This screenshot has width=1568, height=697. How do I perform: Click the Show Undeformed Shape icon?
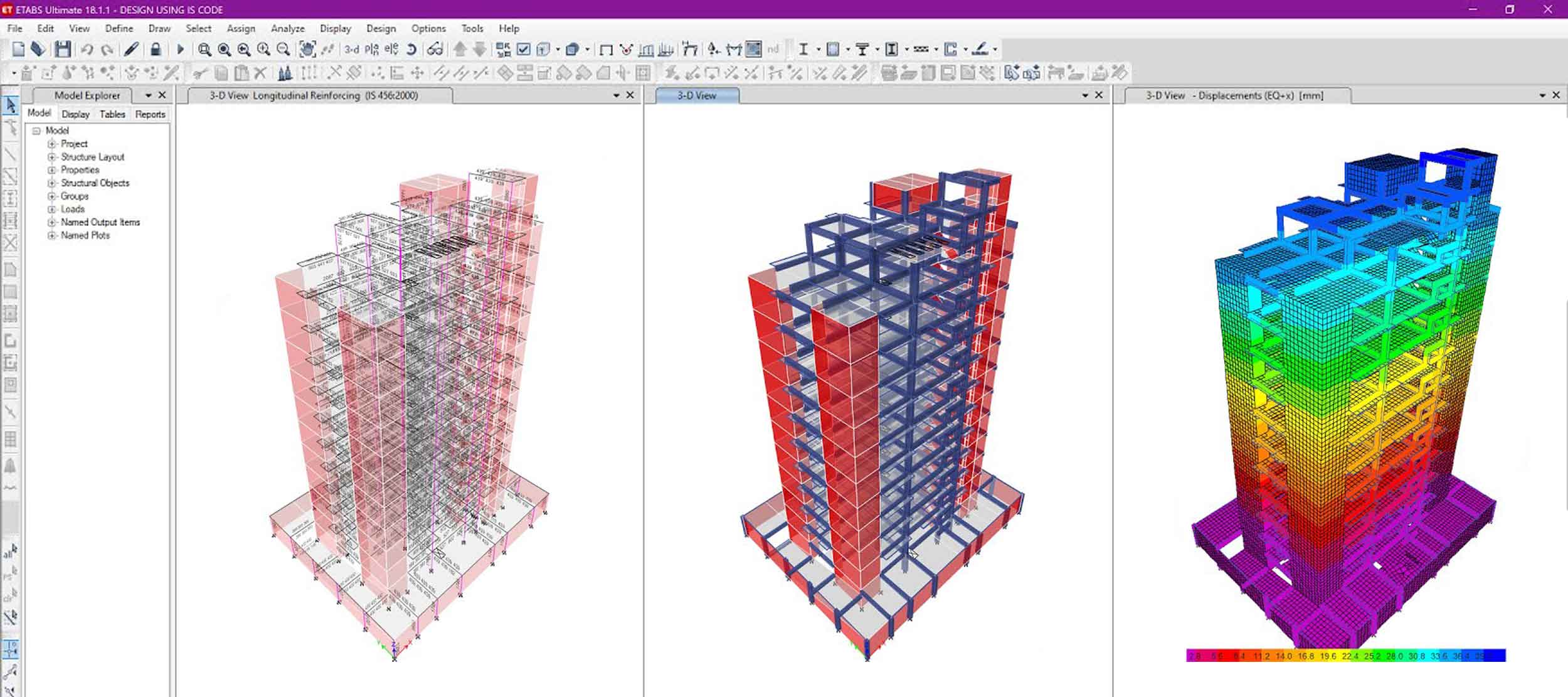tap(606, 49)
